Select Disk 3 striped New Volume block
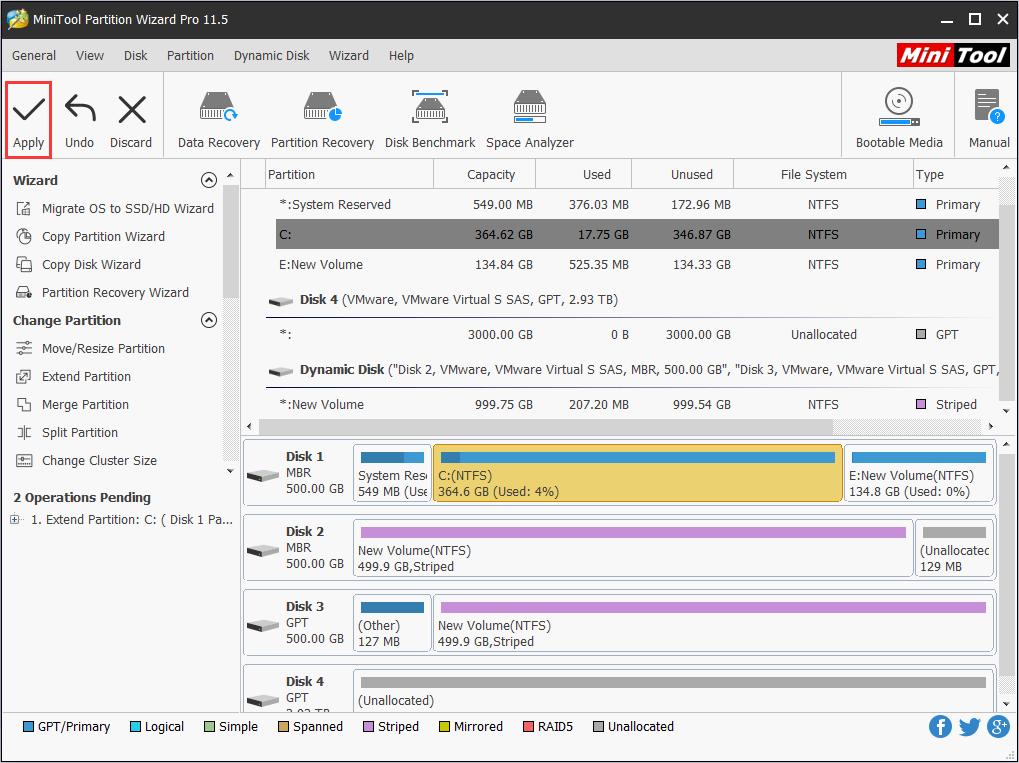 coord(713,623)
